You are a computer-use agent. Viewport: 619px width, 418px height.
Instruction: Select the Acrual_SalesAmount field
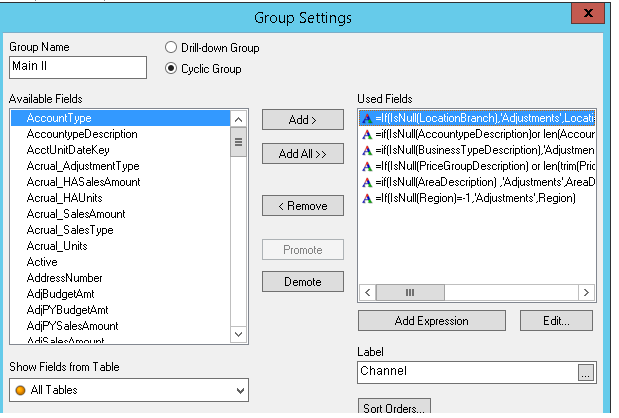(76, 214)
